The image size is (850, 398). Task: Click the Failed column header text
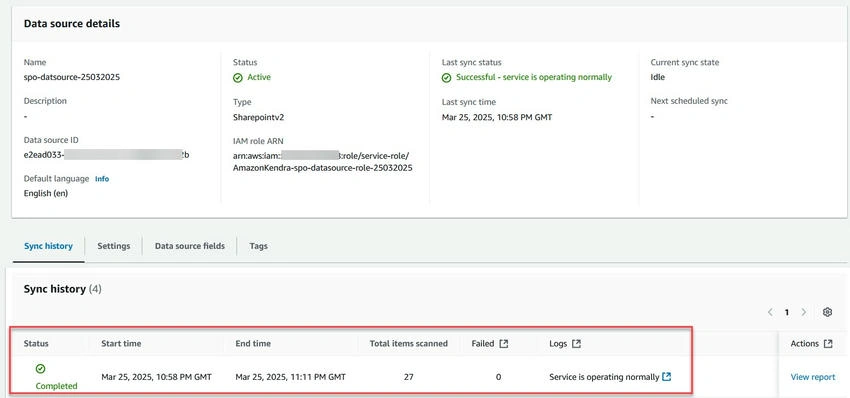pos(483,343)
